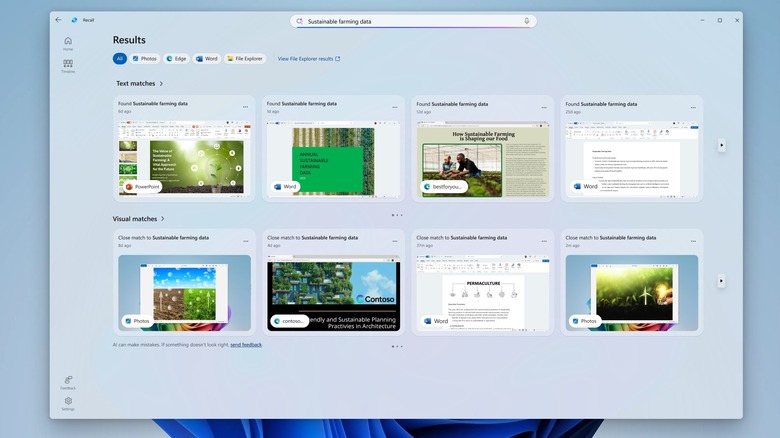This screenshot has width=780, height=438.
Task: Click View File Explorer results link
Action: tap(309, 59)
